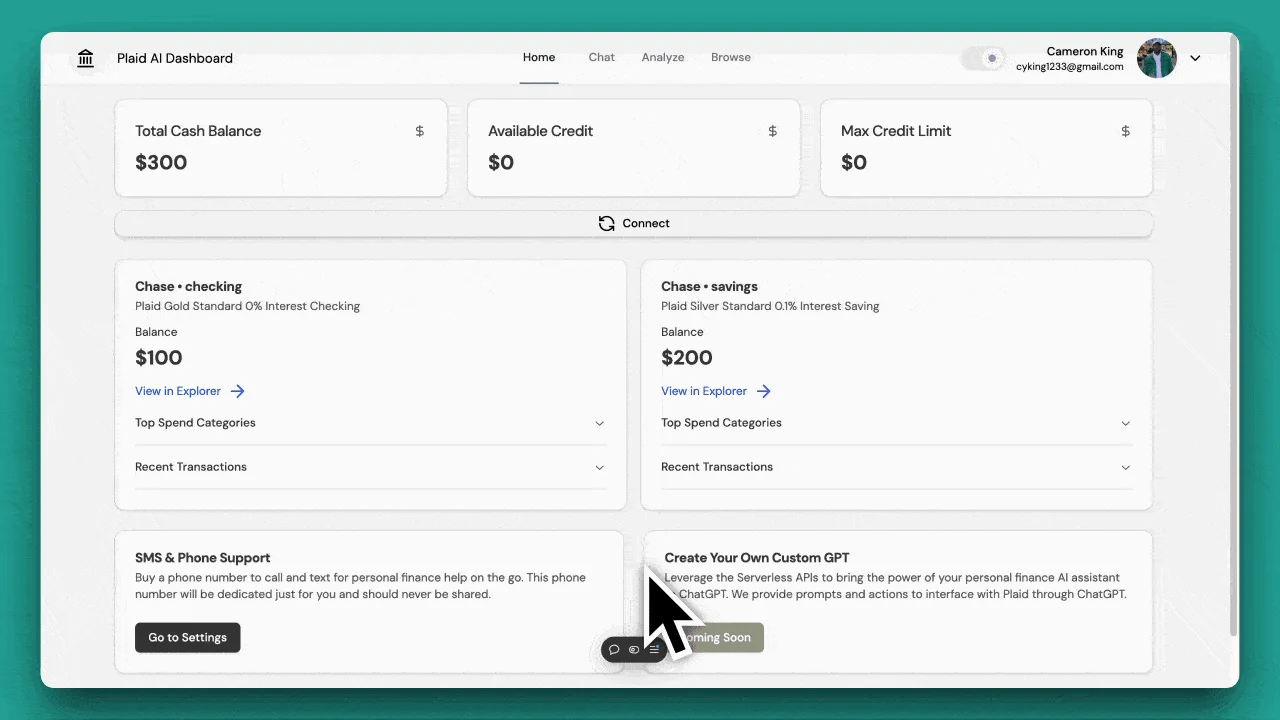Click the toggle icon in floating toolbar
1280x720 pixels.
pyautogui.click(x=634, y=650)
